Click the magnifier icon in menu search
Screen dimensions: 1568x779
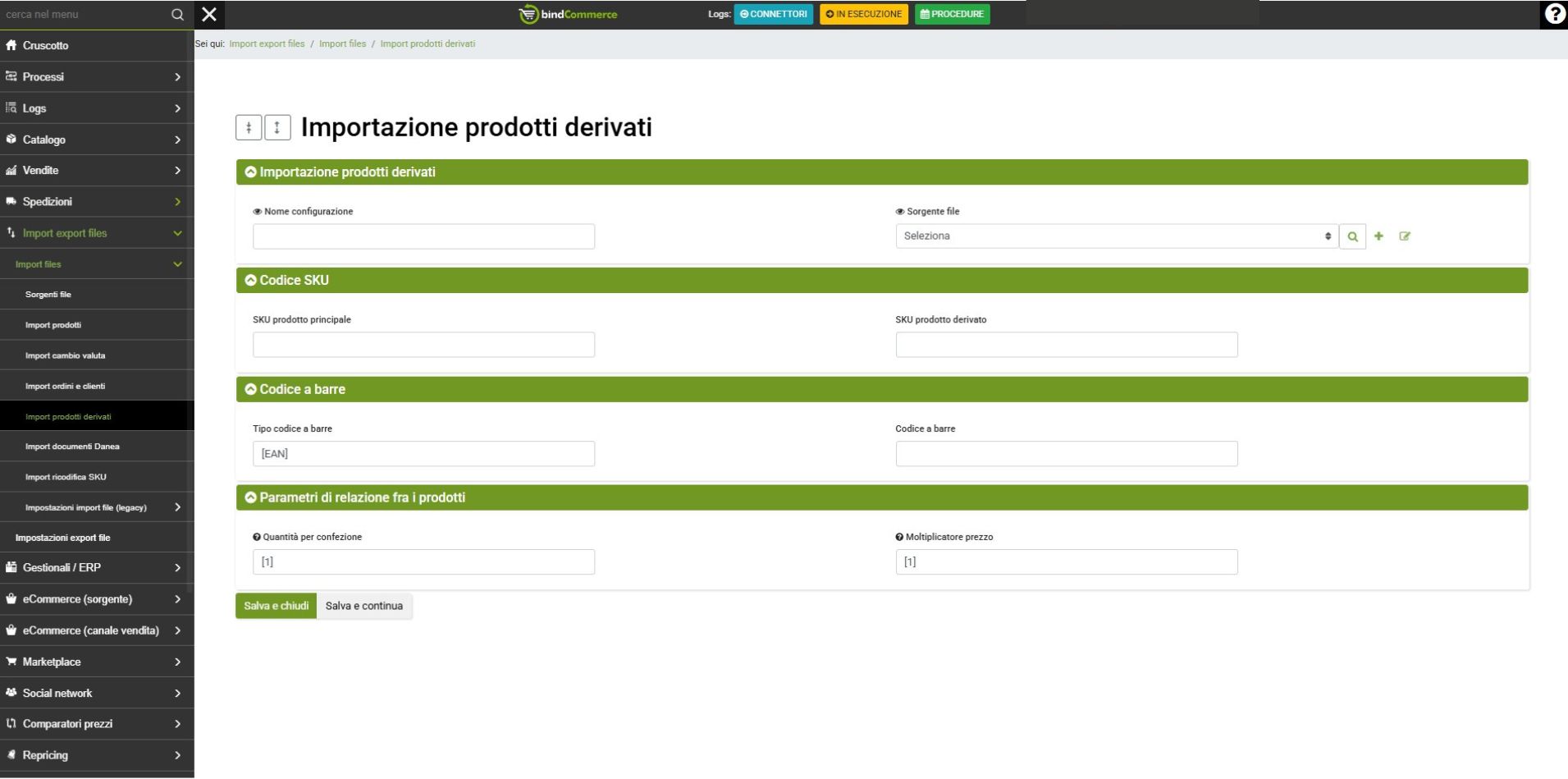click(177, 14)
